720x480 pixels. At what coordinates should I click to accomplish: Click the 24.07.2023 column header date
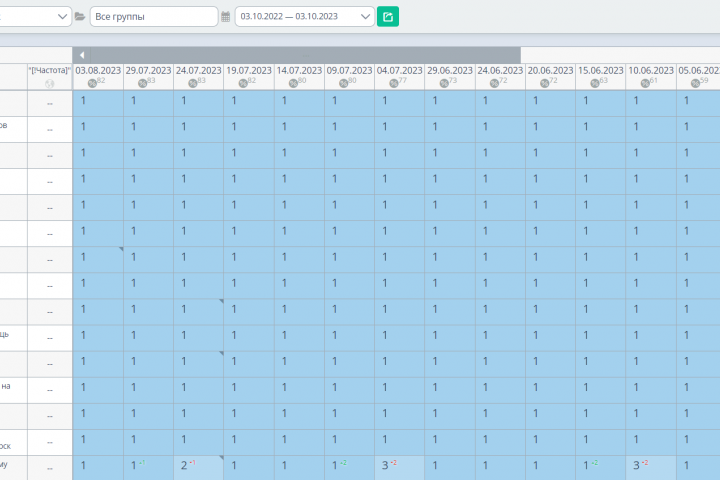point(198,70)
